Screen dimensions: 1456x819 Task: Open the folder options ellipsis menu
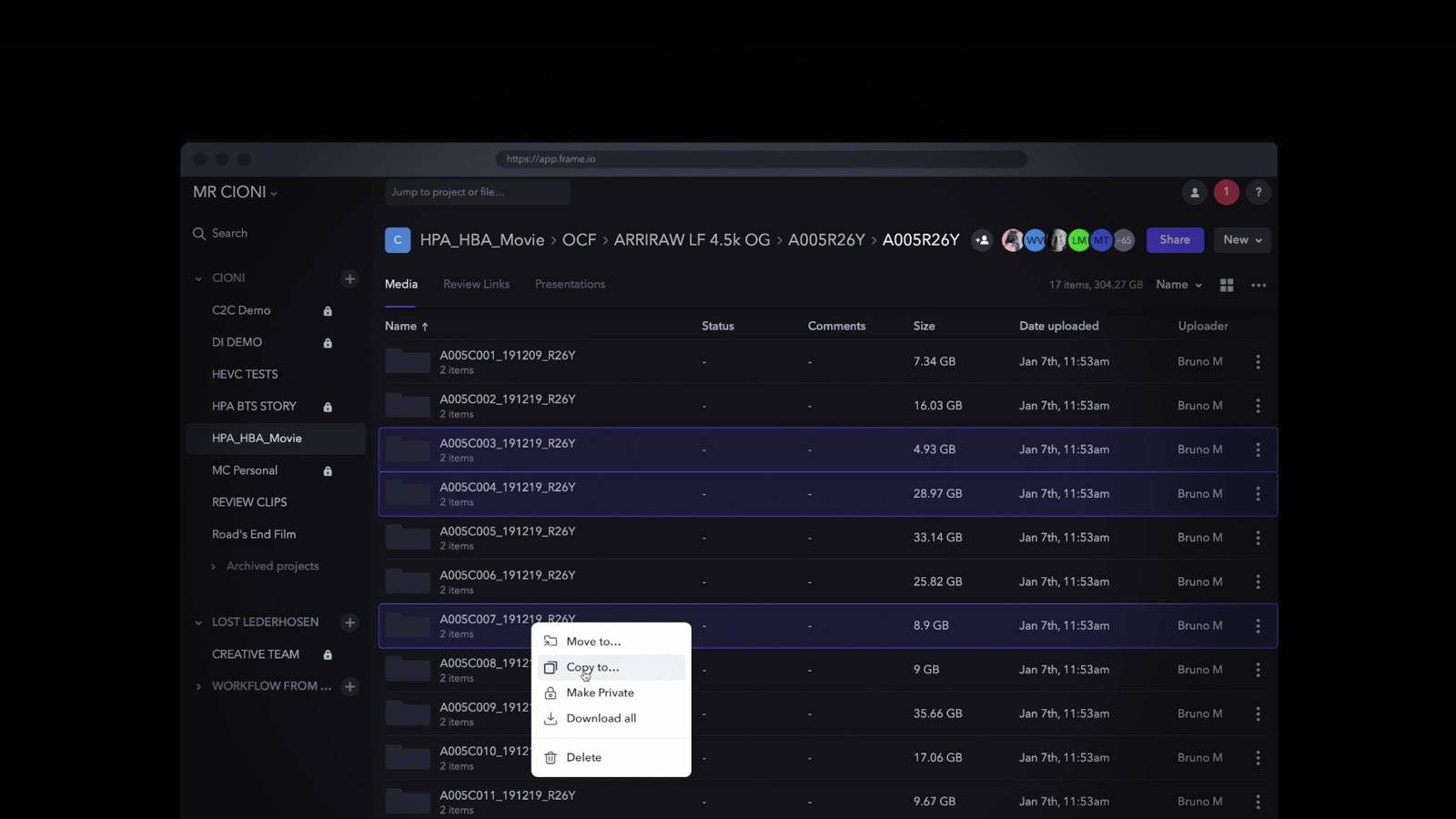[1259, 285]
